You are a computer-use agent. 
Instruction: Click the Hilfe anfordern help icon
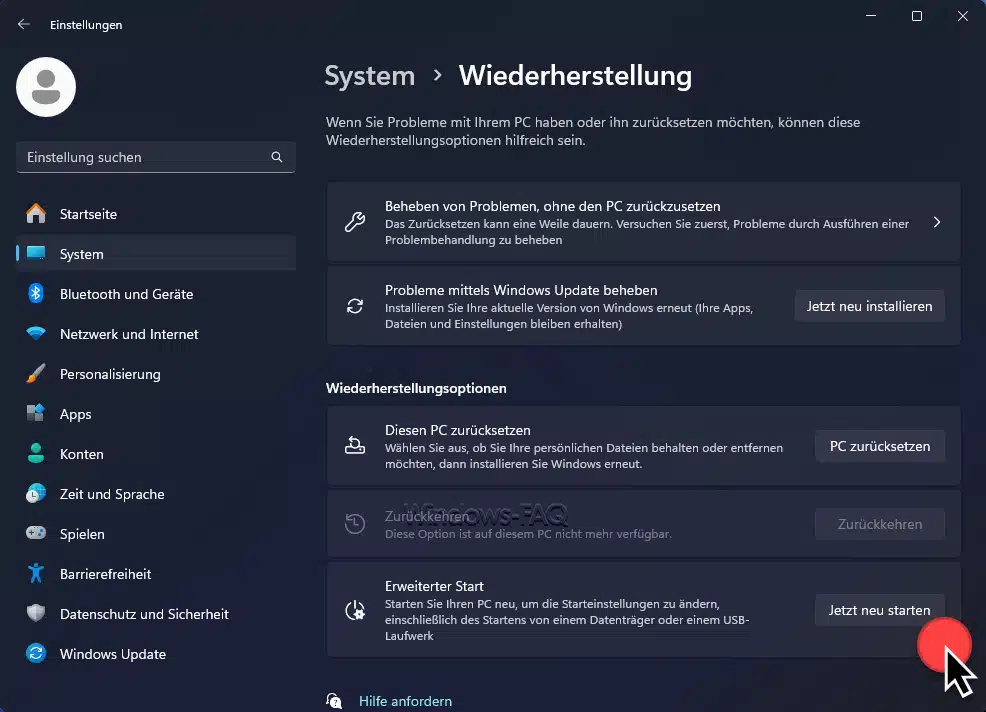click(x=334, y=701)
